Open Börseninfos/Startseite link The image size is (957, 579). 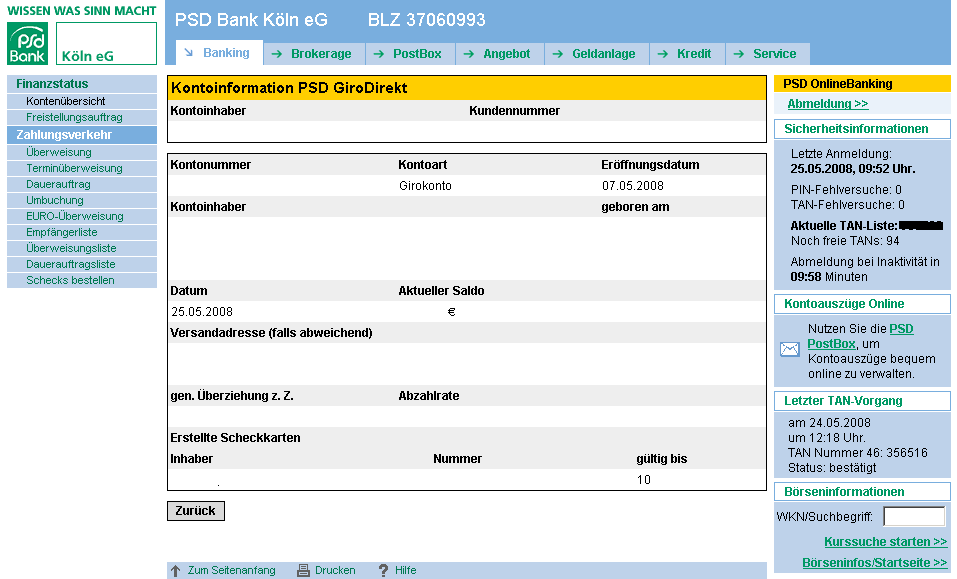pos(875,563)
